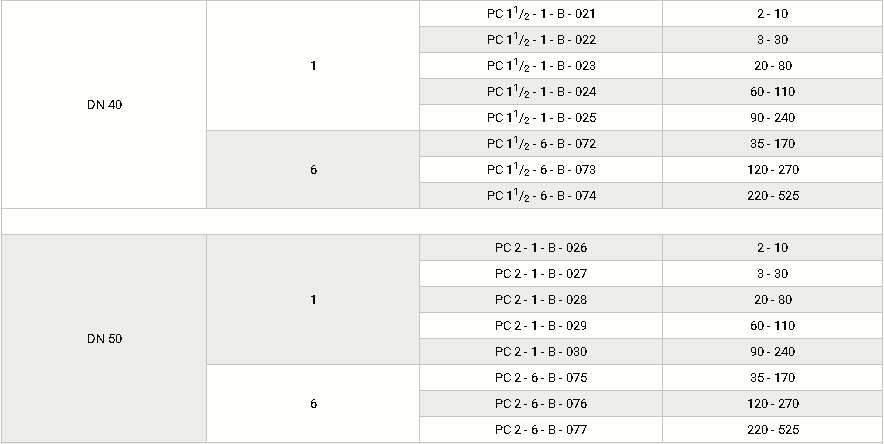
Task: Click the DN 50 size cell
Action: click(104, 339)
